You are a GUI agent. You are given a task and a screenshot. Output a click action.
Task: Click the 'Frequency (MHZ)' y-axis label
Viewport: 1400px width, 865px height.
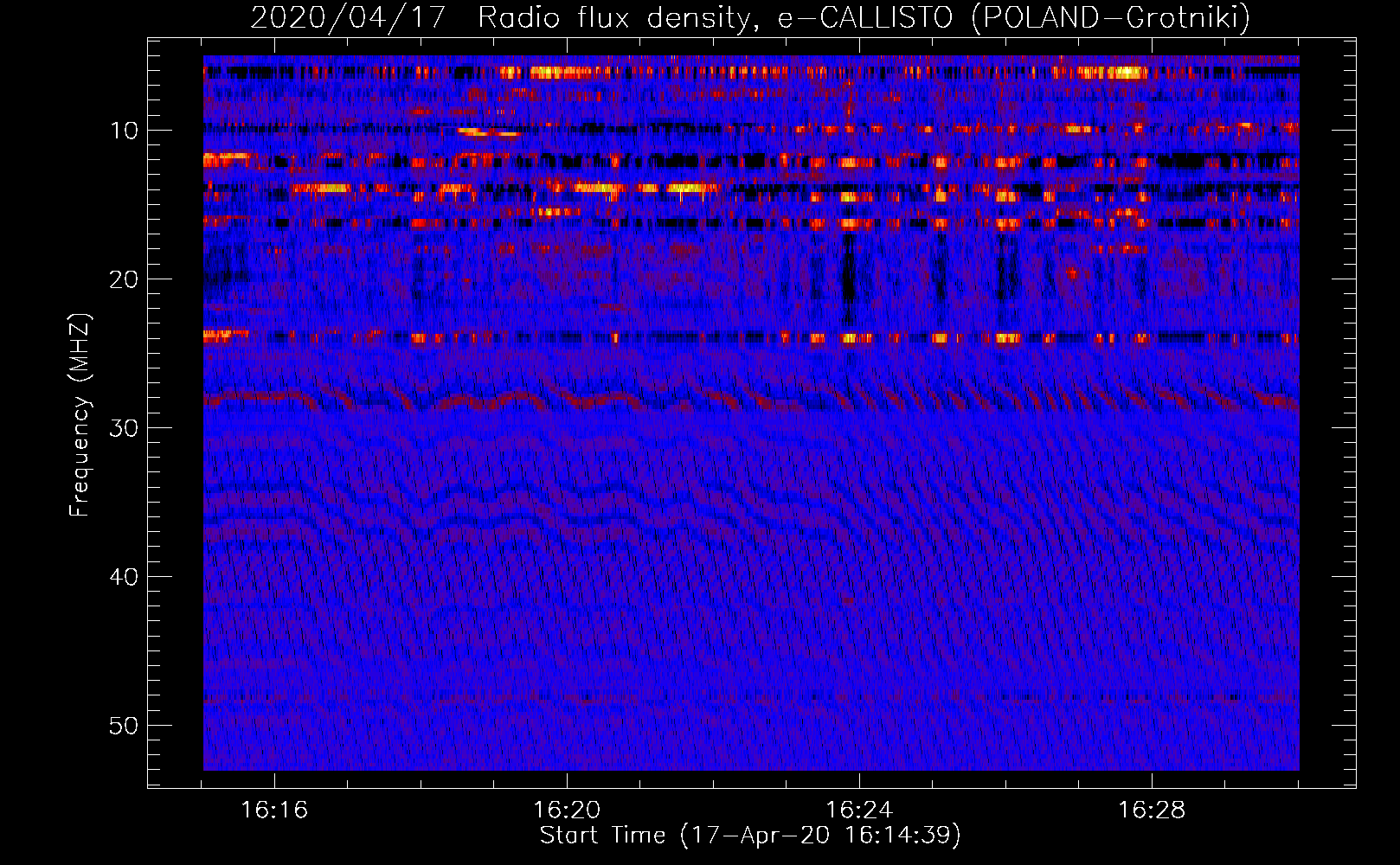(80, 415)
